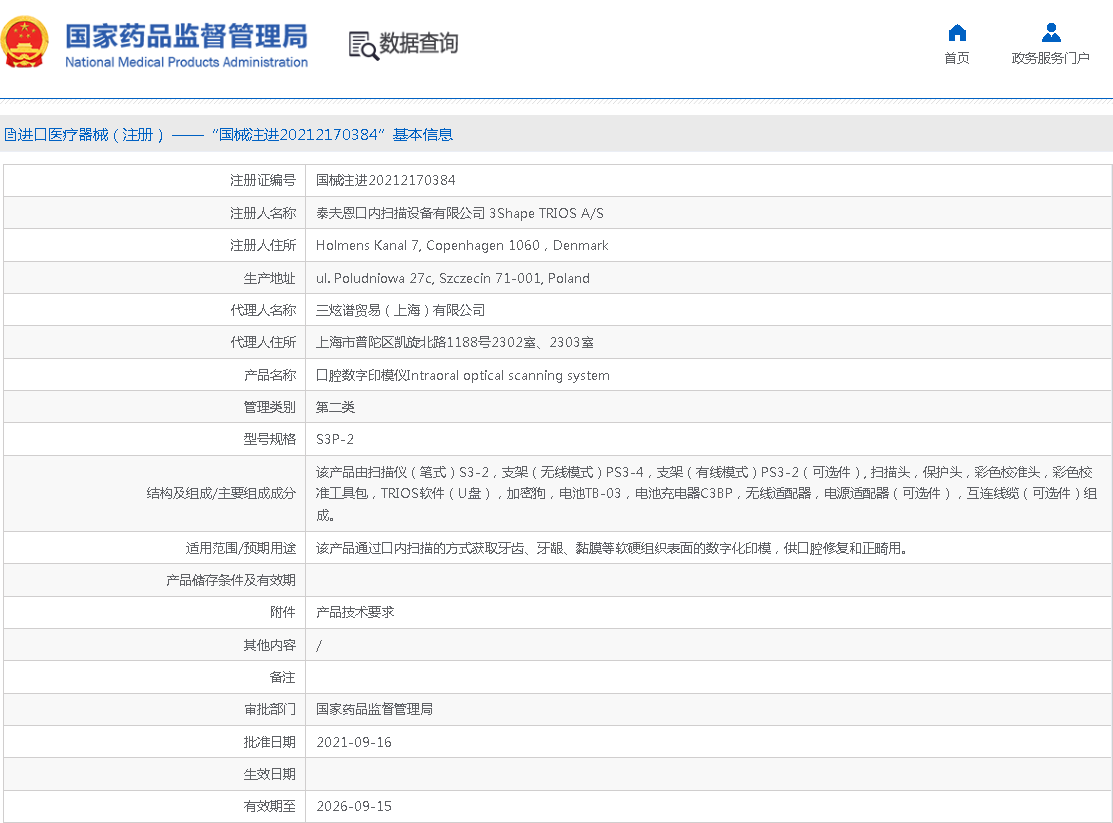
Task: Click the 注册人住所 row label
Action: (x=263, y=246)
